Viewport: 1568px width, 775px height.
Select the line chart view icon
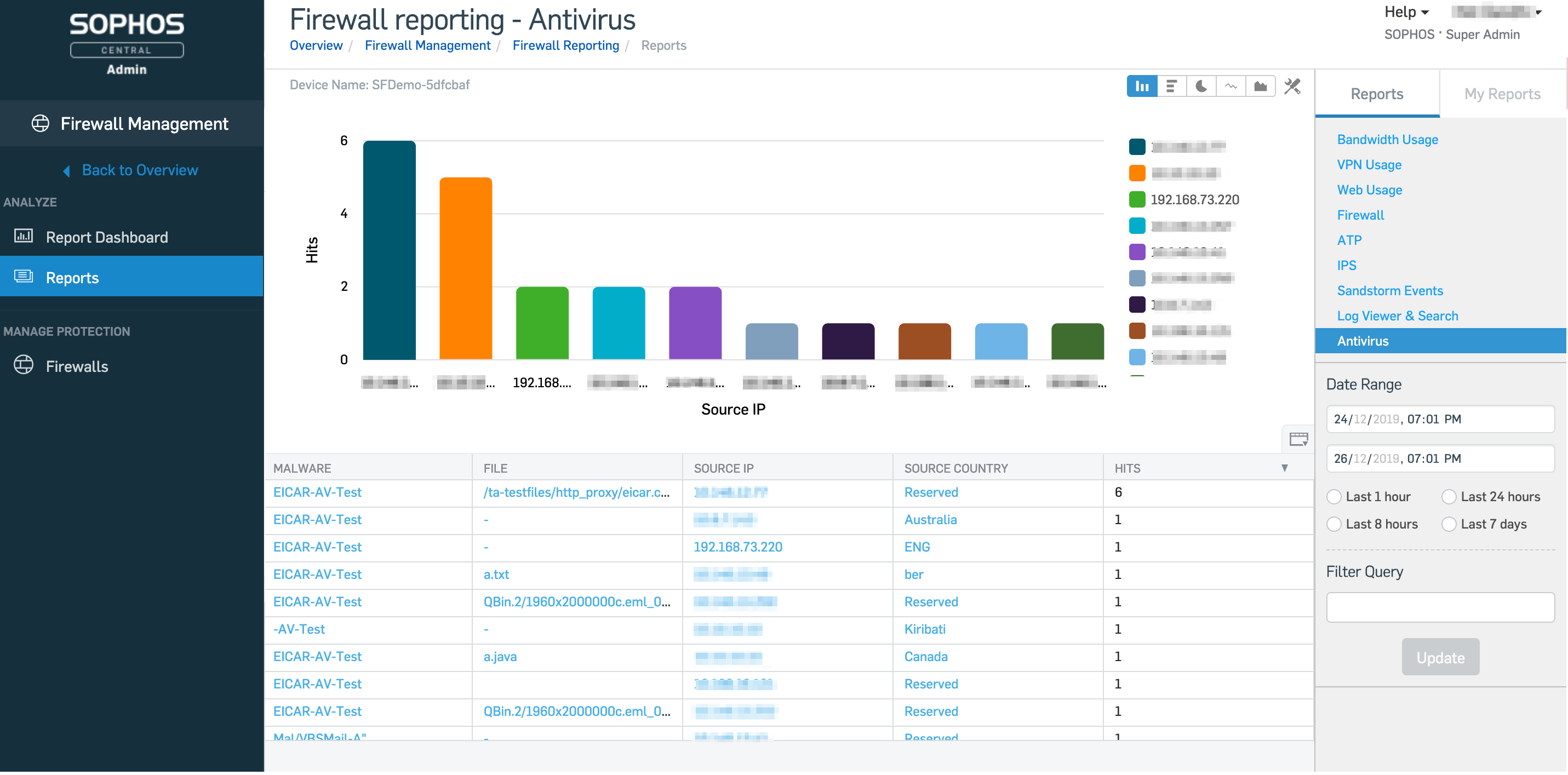point(1231,87)
